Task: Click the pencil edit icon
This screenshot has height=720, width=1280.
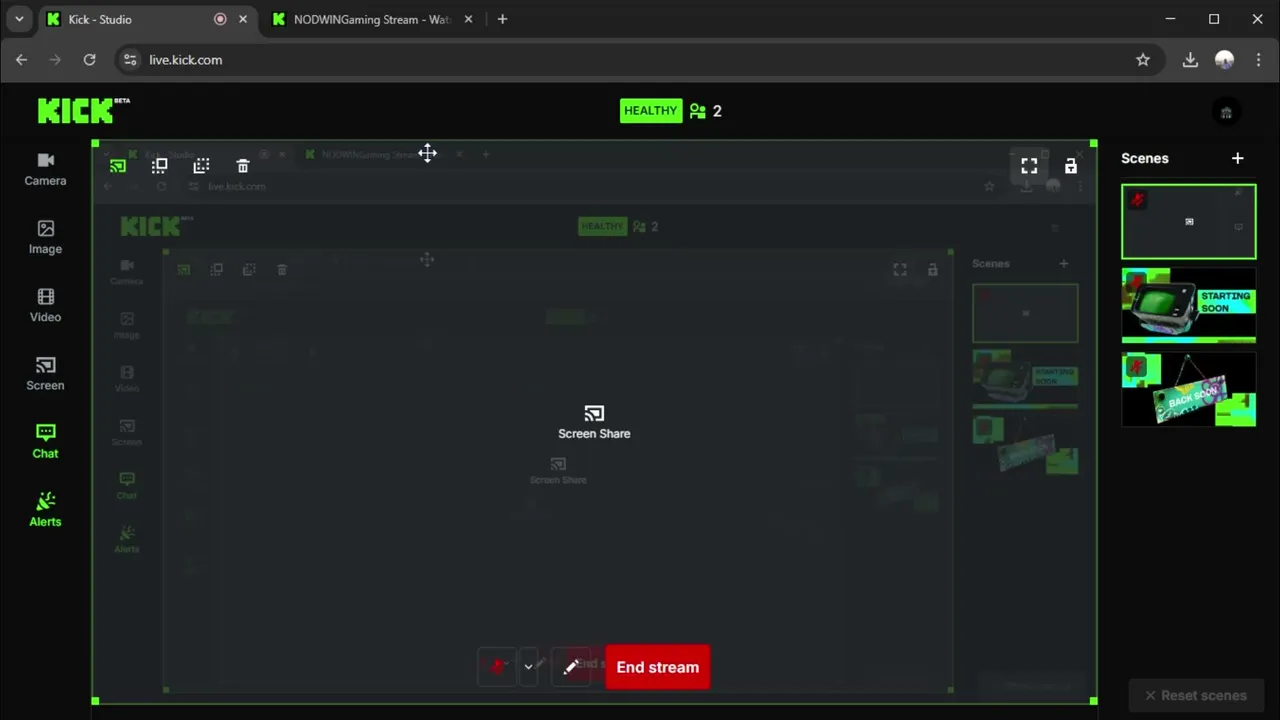Action: (x=571, y=667)
